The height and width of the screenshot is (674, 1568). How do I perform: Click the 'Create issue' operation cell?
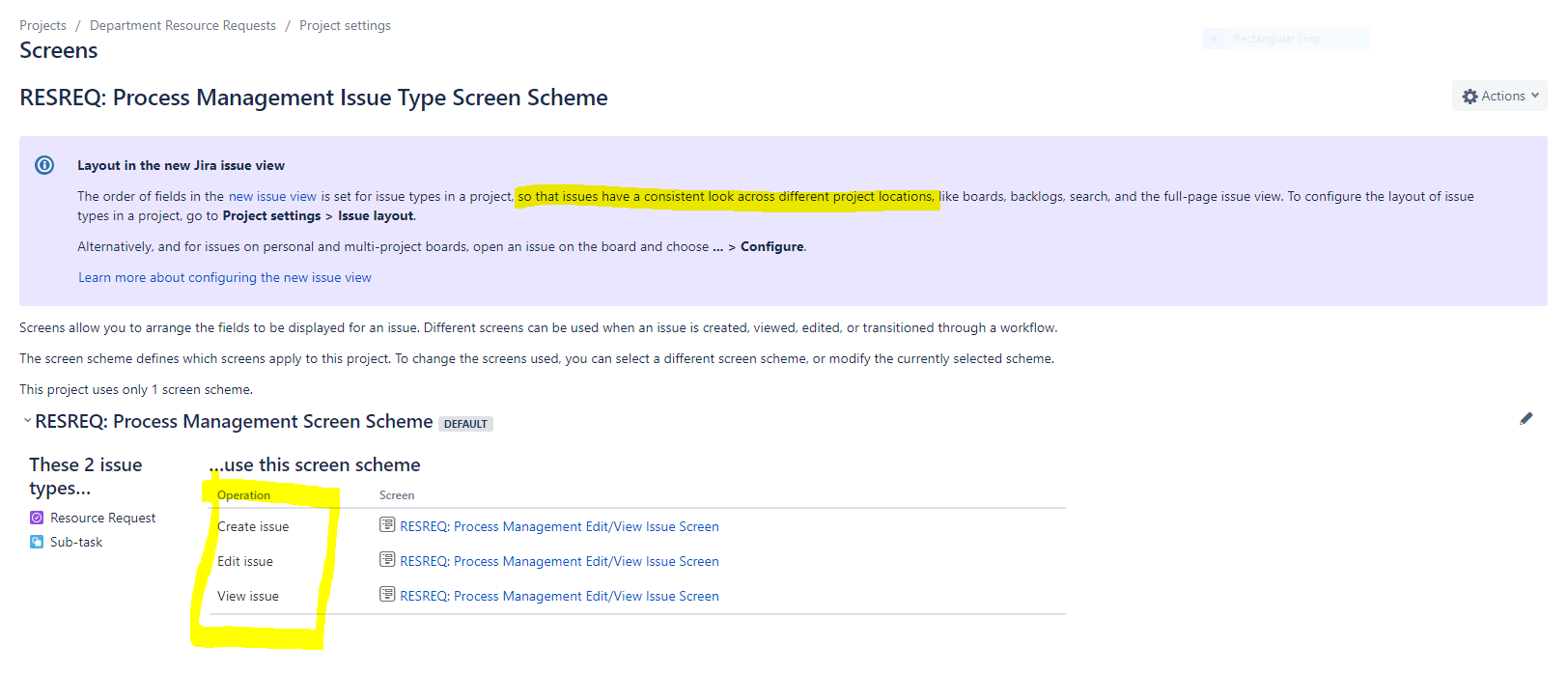(x=253, y=526)
